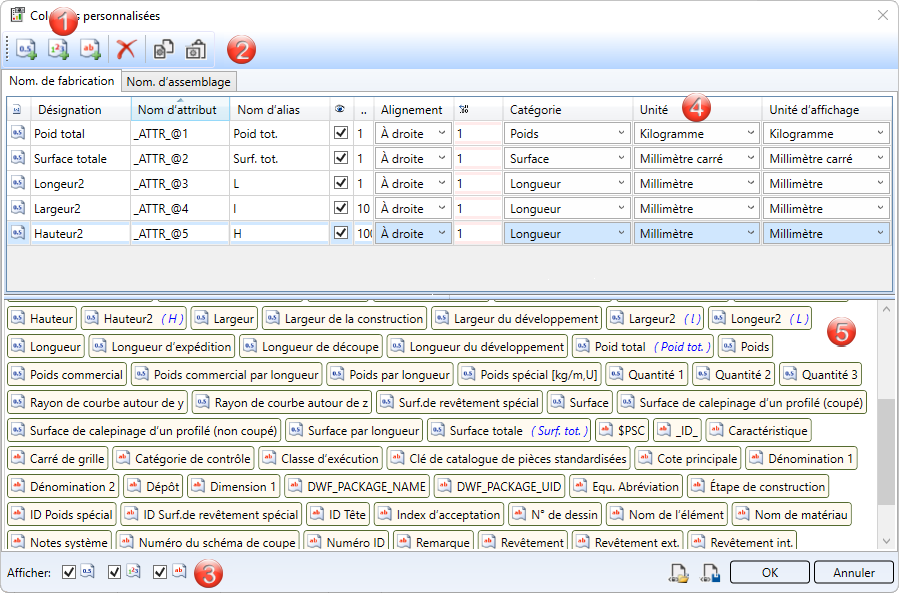Open the Catégorie dropdown showing Surface
900x593 pixels.
click(567, 158)
